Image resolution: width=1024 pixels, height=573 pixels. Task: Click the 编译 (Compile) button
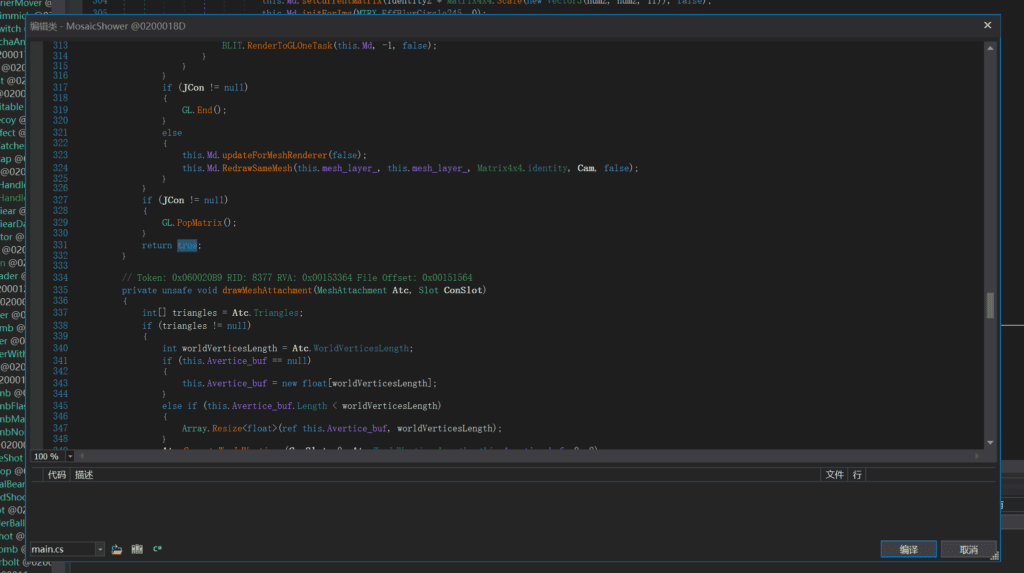(x=908, y=549)
